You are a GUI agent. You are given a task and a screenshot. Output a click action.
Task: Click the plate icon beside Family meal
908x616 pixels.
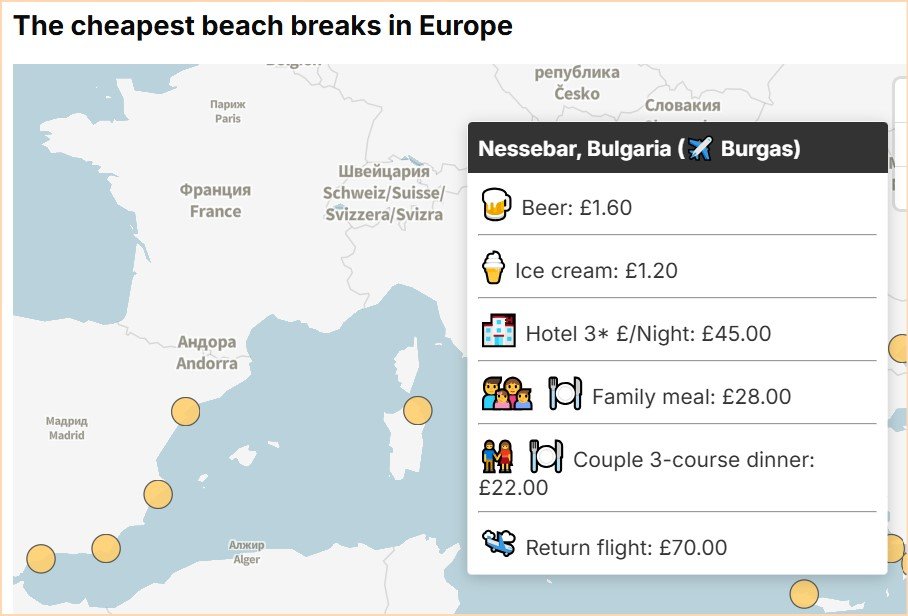(565, 393)
